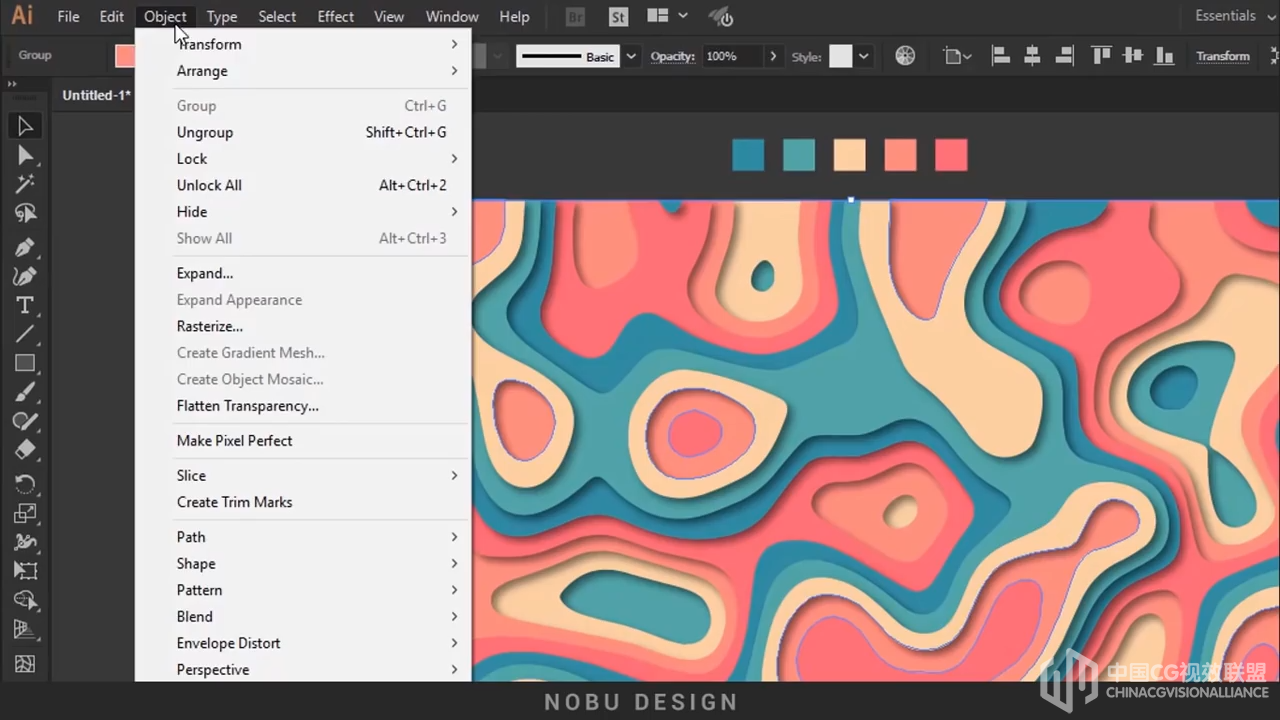1280x720 pixels.
Task: Choose the Lasso tool
Action: (x=25, y=213)
